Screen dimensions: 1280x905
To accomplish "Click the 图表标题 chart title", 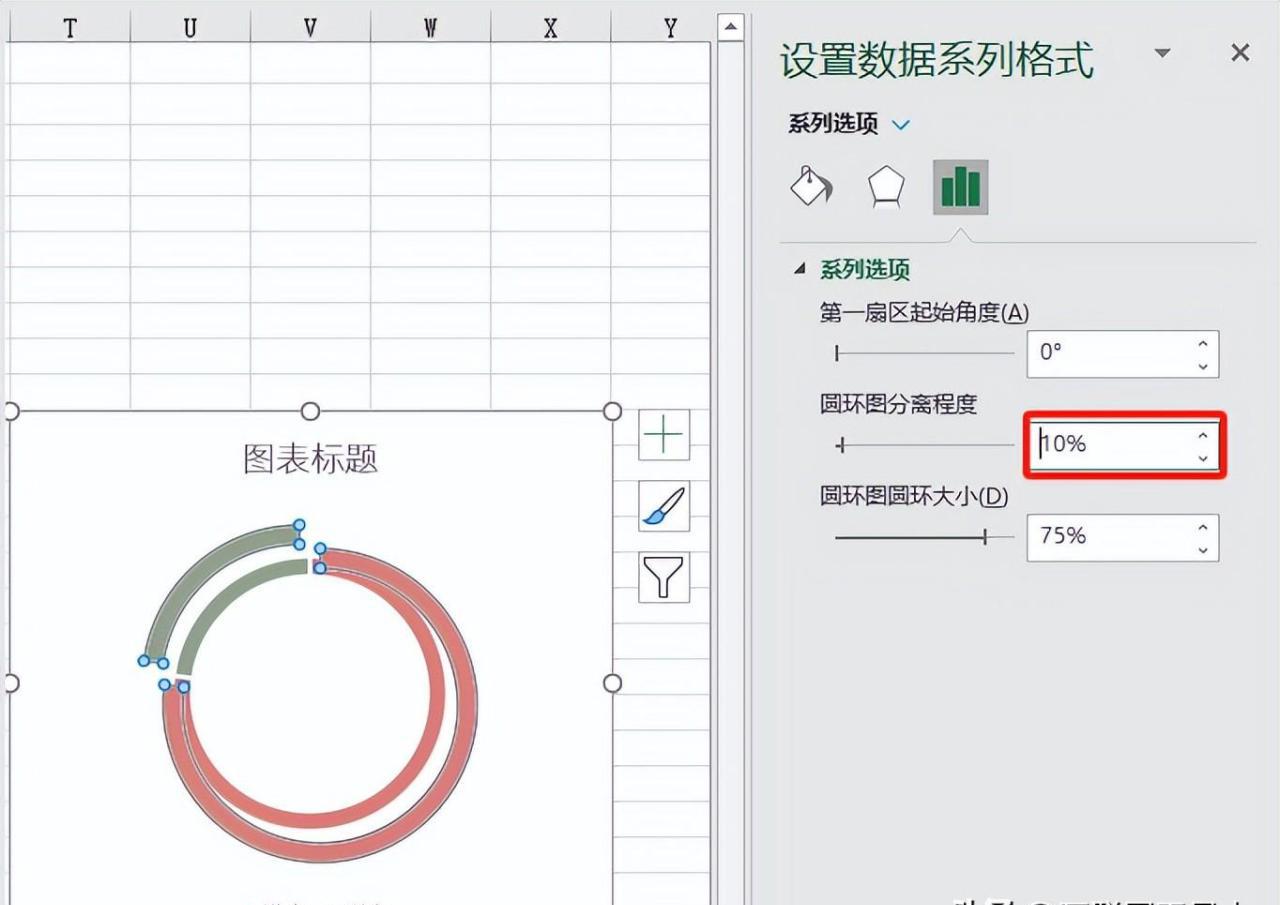I will [x=311, y=459].
